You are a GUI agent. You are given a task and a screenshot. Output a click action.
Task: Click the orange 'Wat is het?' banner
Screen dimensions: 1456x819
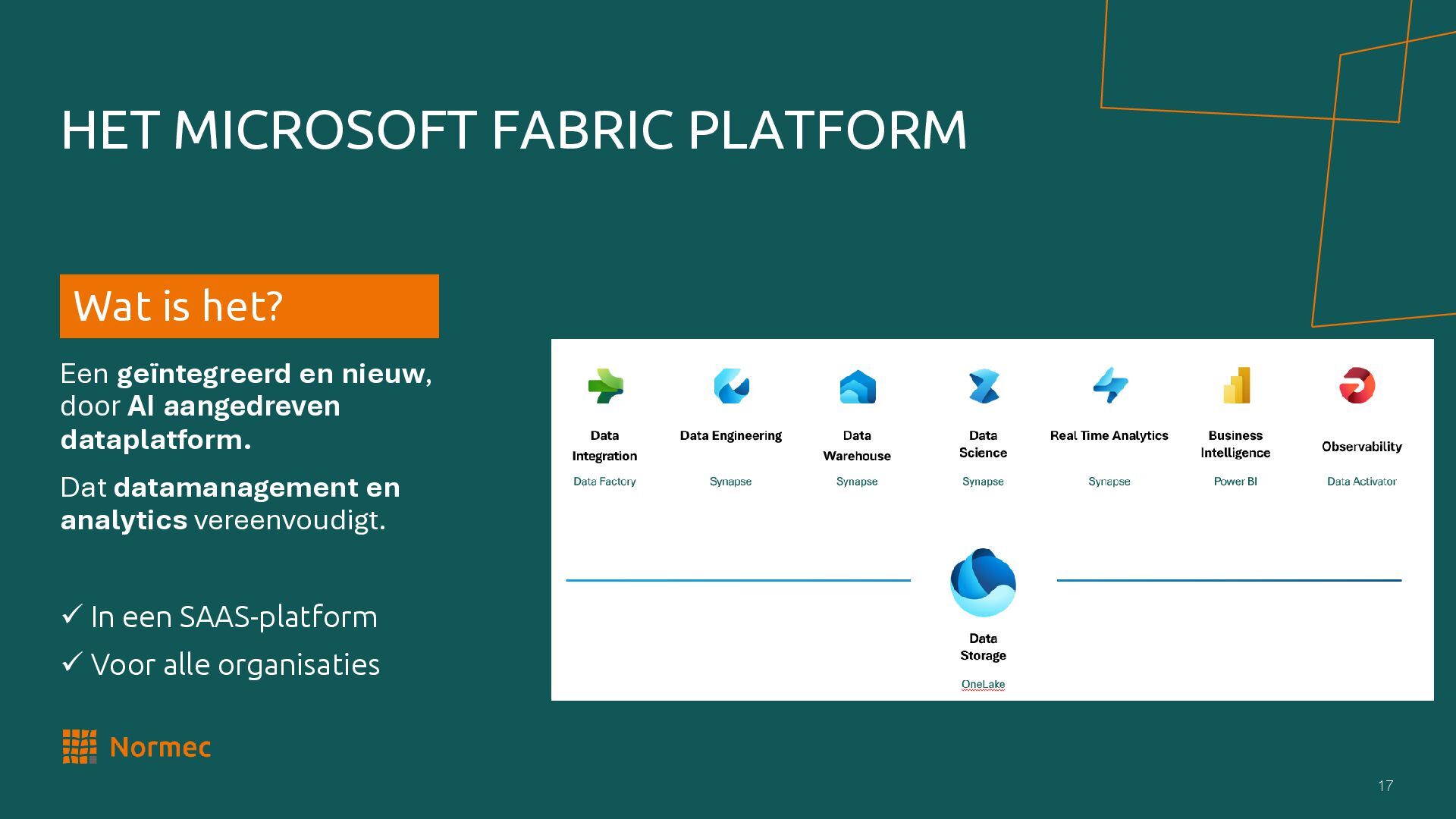[x=249, y=306]
